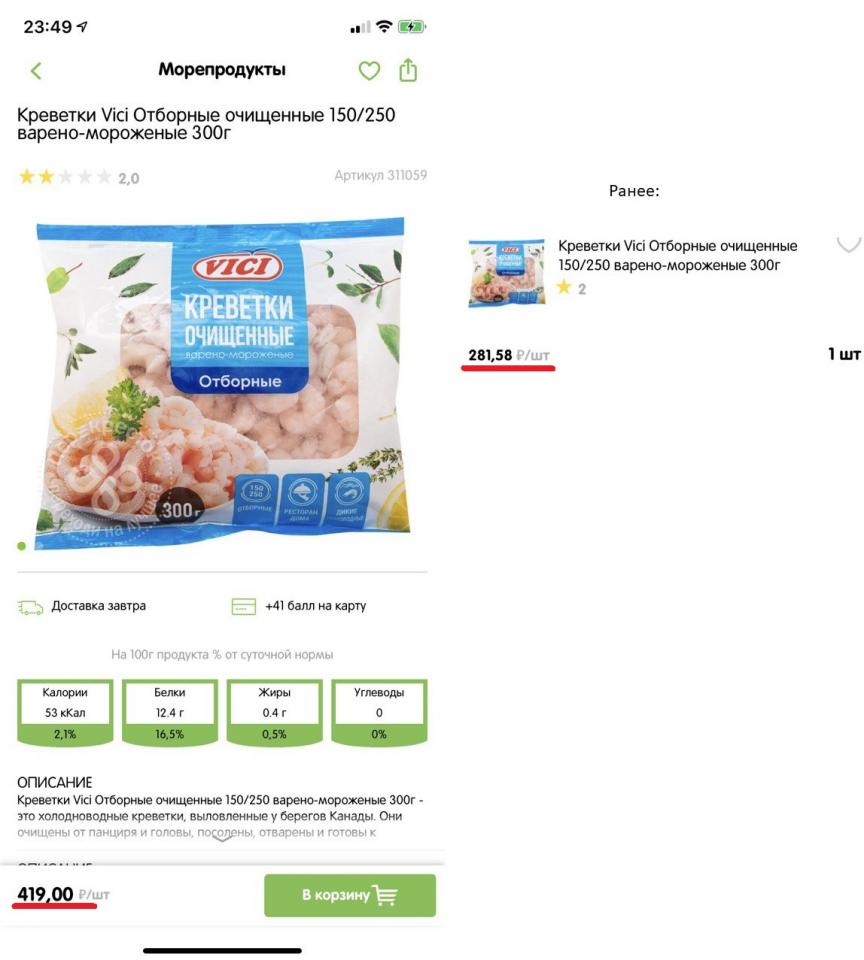864x960 pixels.
Task: Tap the green image carousel dot
Action: pos(21,546)
